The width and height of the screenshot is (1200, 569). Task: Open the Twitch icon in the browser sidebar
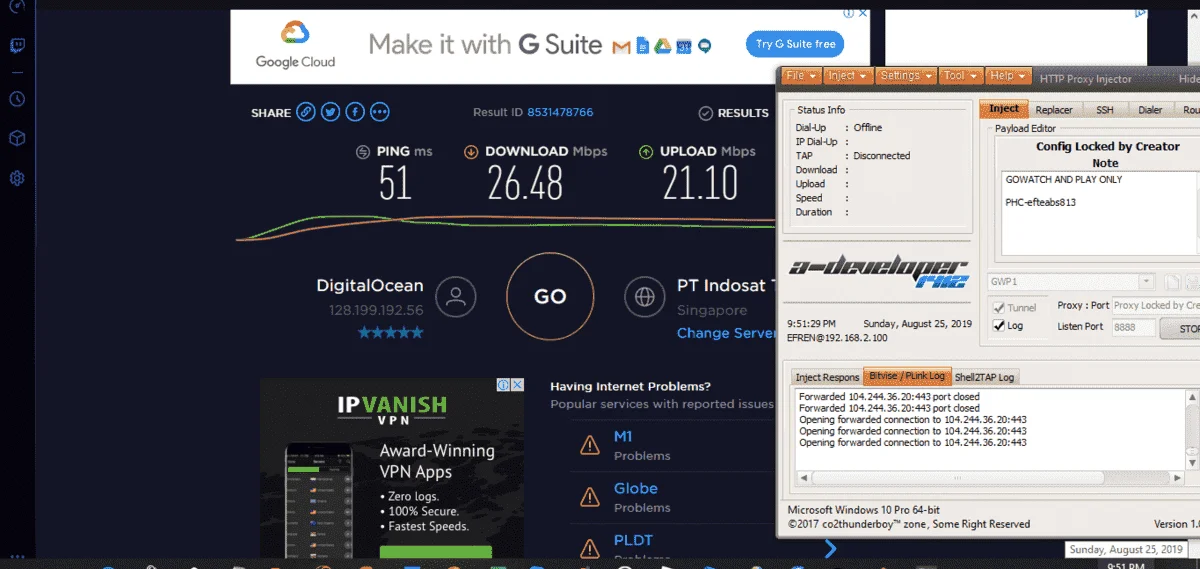[16, 46]
